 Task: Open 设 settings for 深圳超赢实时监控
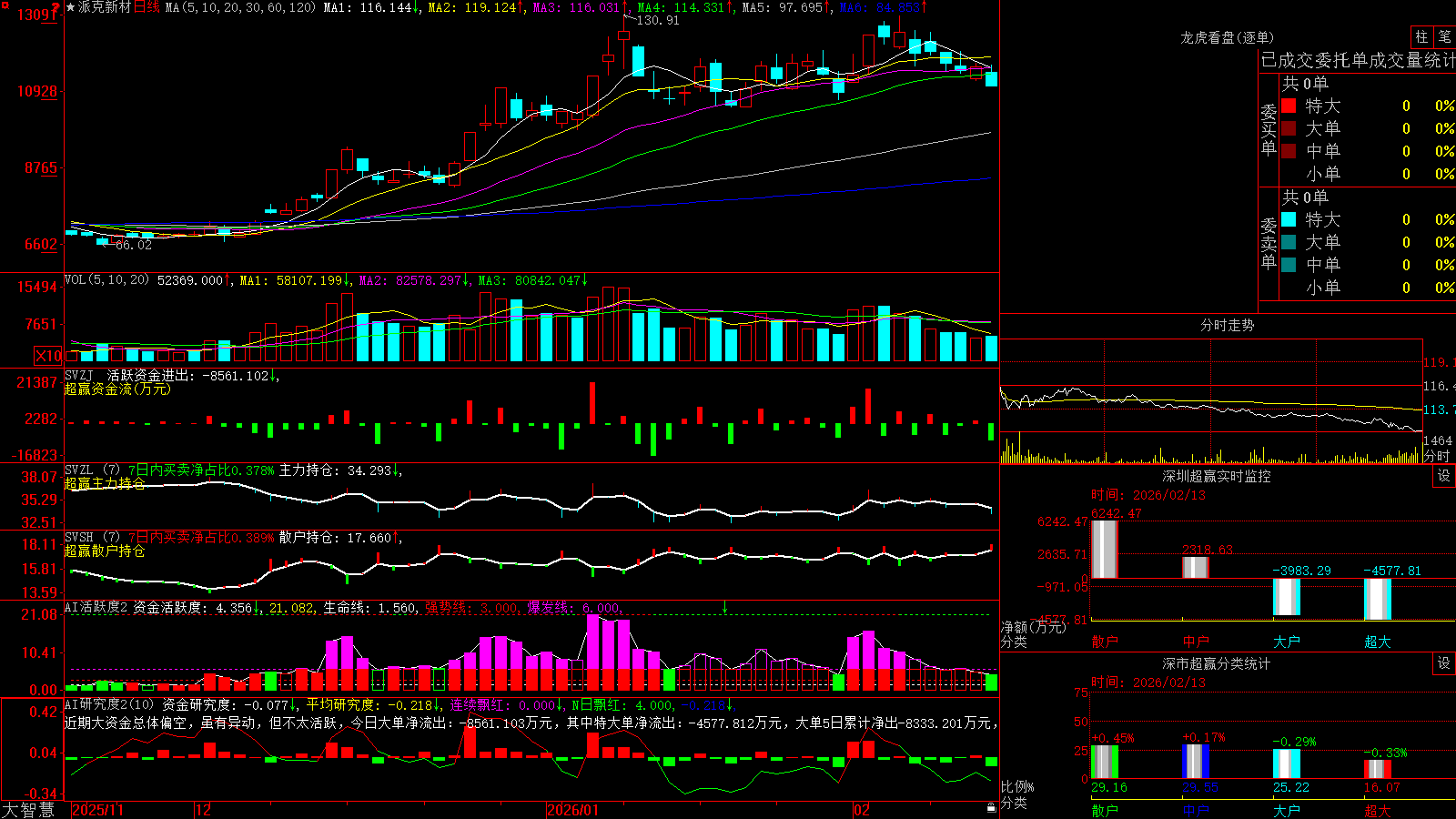tap(1444, 476)
